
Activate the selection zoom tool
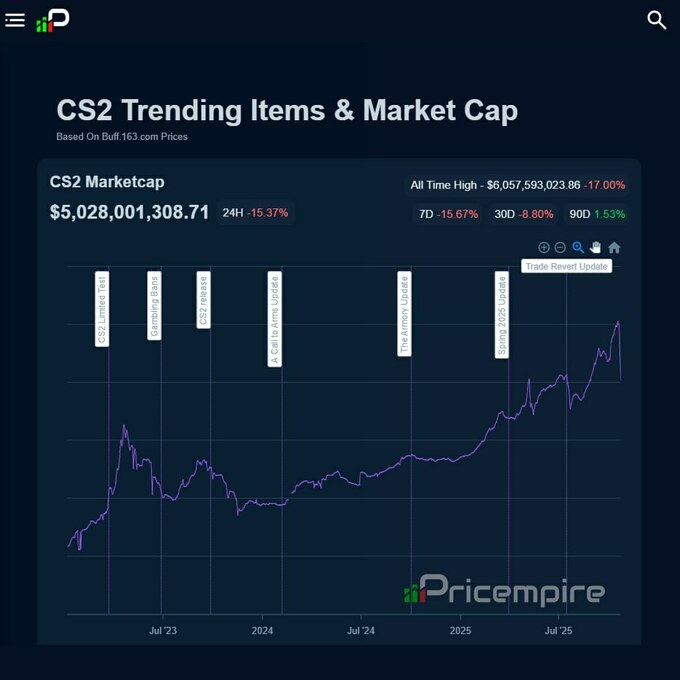coord(578,247)
